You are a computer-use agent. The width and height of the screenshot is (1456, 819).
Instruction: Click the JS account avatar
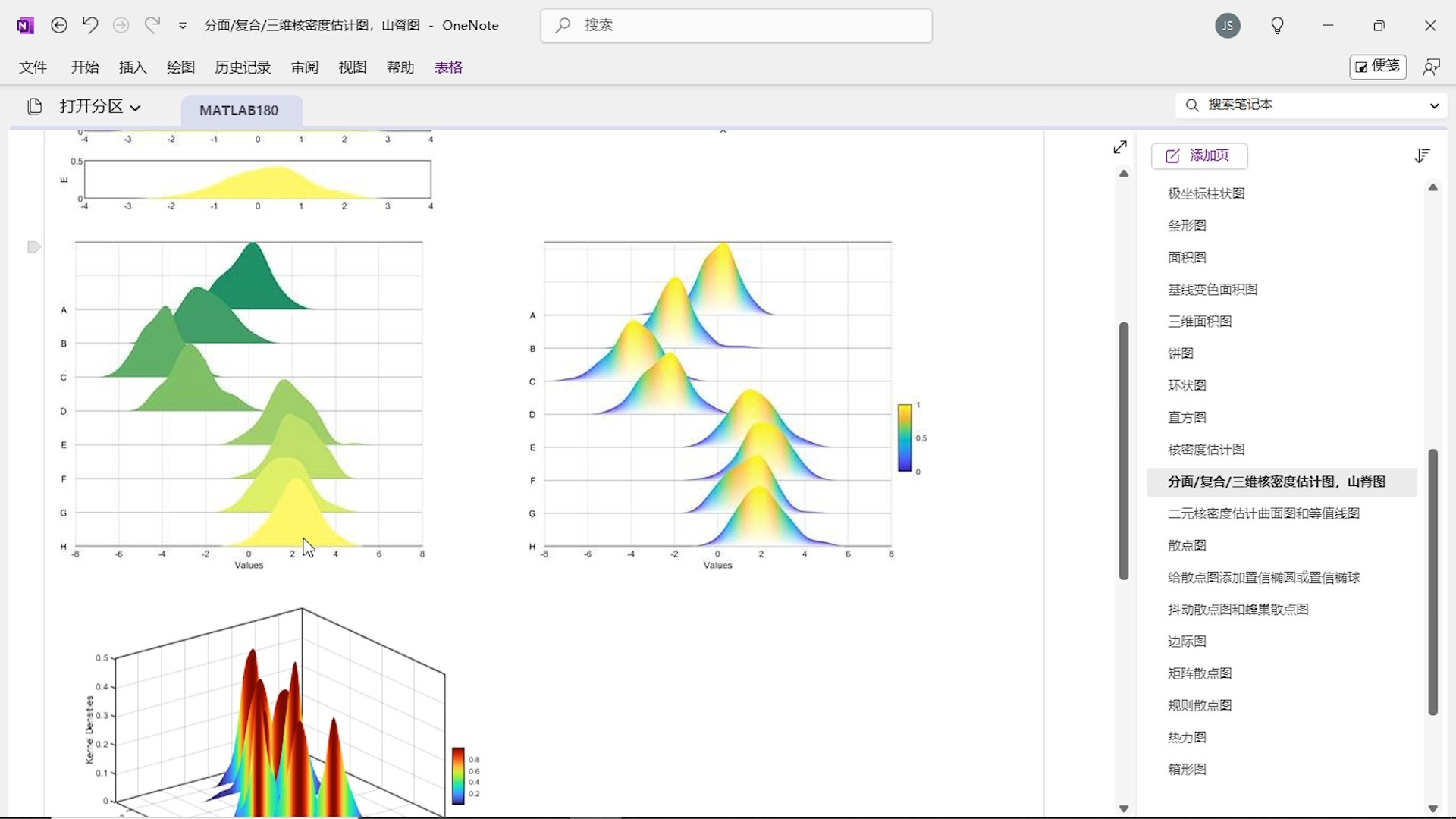point(1227,26)
